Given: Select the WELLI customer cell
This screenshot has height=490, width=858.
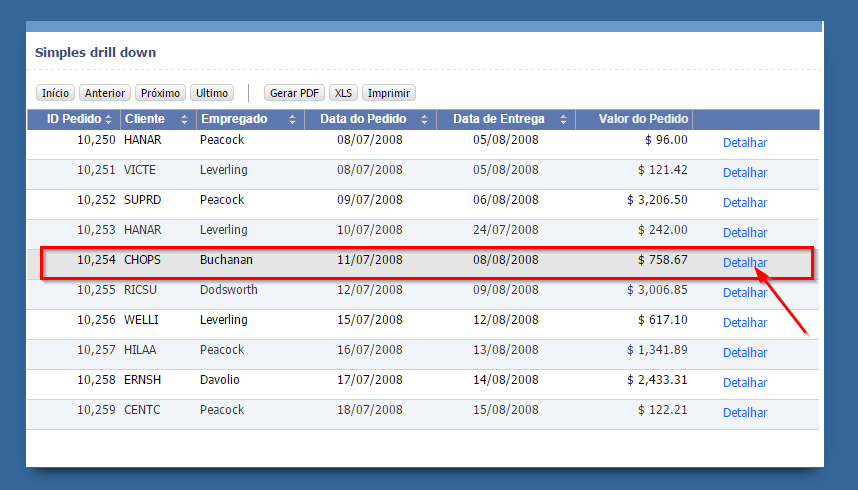Looking at the screenshot, I should (141, 320).
